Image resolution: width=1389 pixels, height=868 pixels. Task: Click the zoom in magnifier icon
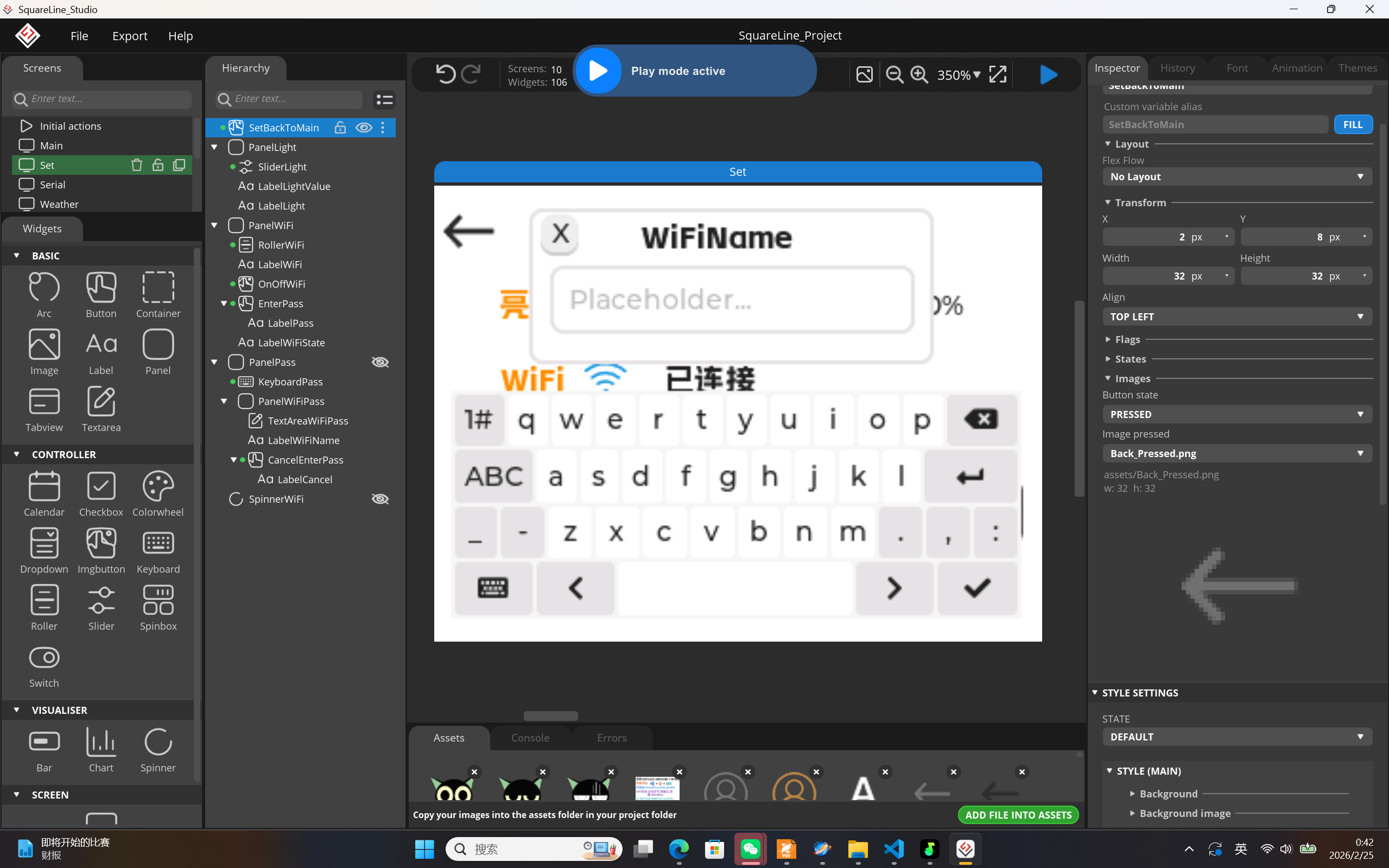click(919, 74)
